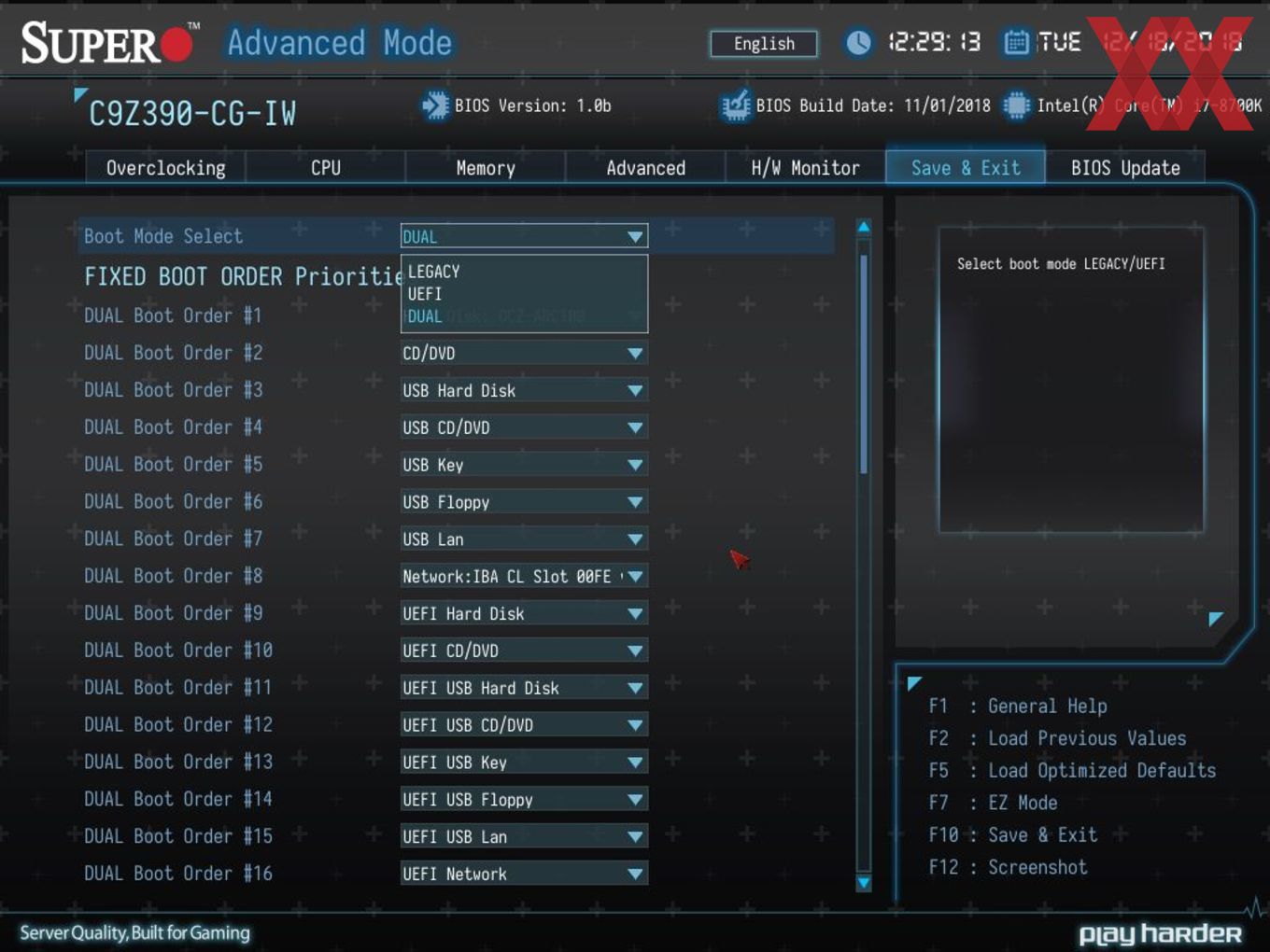Go to the Advanced tab
The image size is (1270, 952).
pos(645,168)
